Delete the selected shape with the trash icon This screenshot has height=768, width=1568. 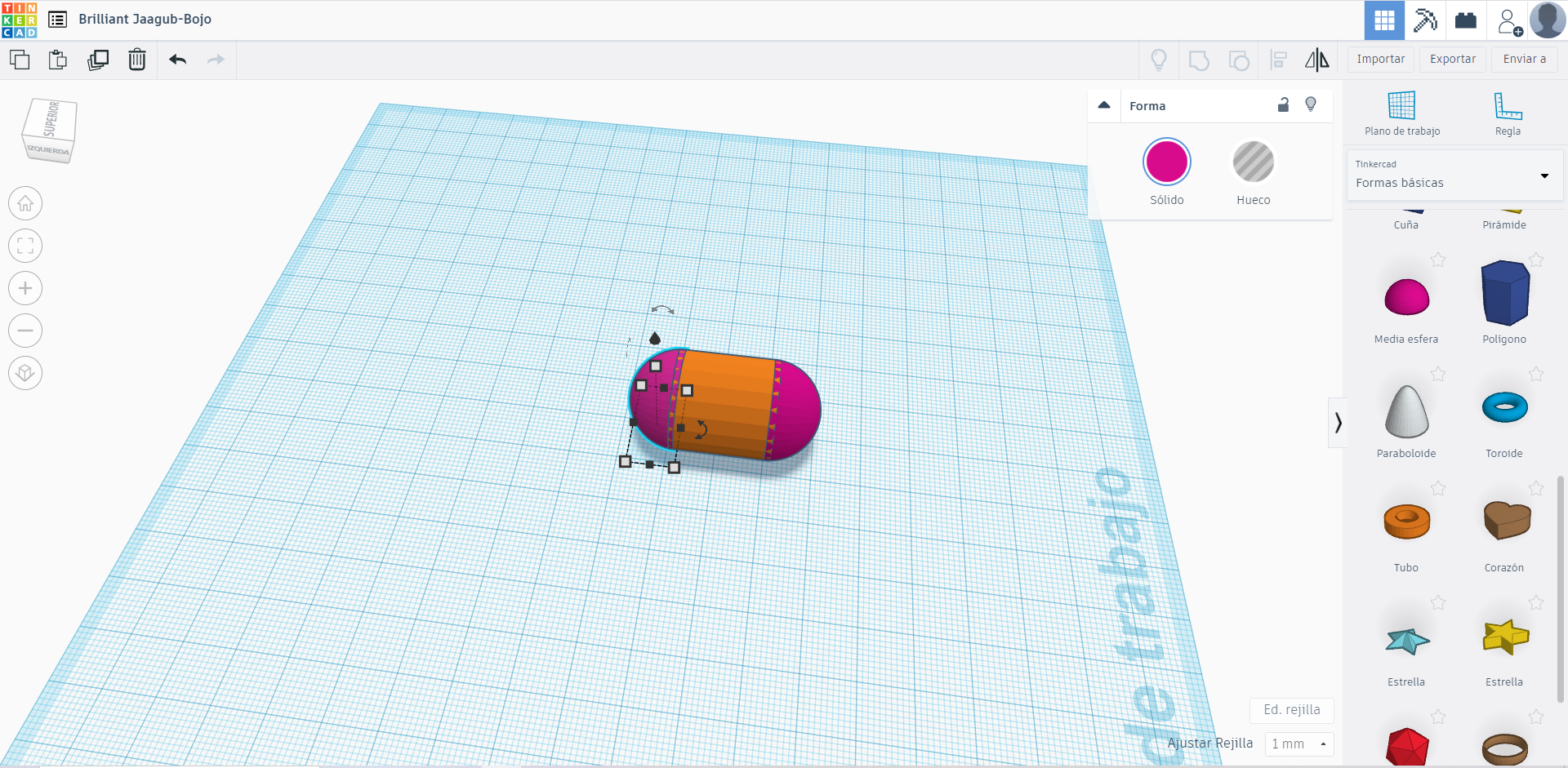tap(137, 60)
